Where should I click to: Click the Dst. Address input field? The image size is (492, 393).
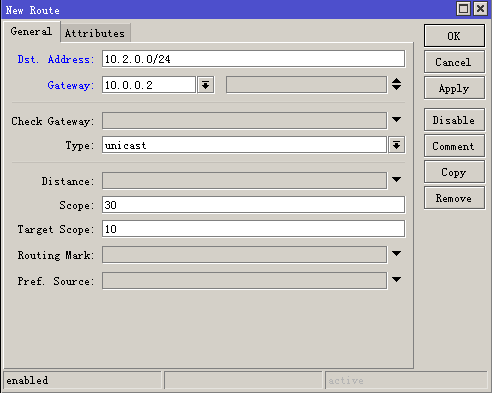(253, 59)
